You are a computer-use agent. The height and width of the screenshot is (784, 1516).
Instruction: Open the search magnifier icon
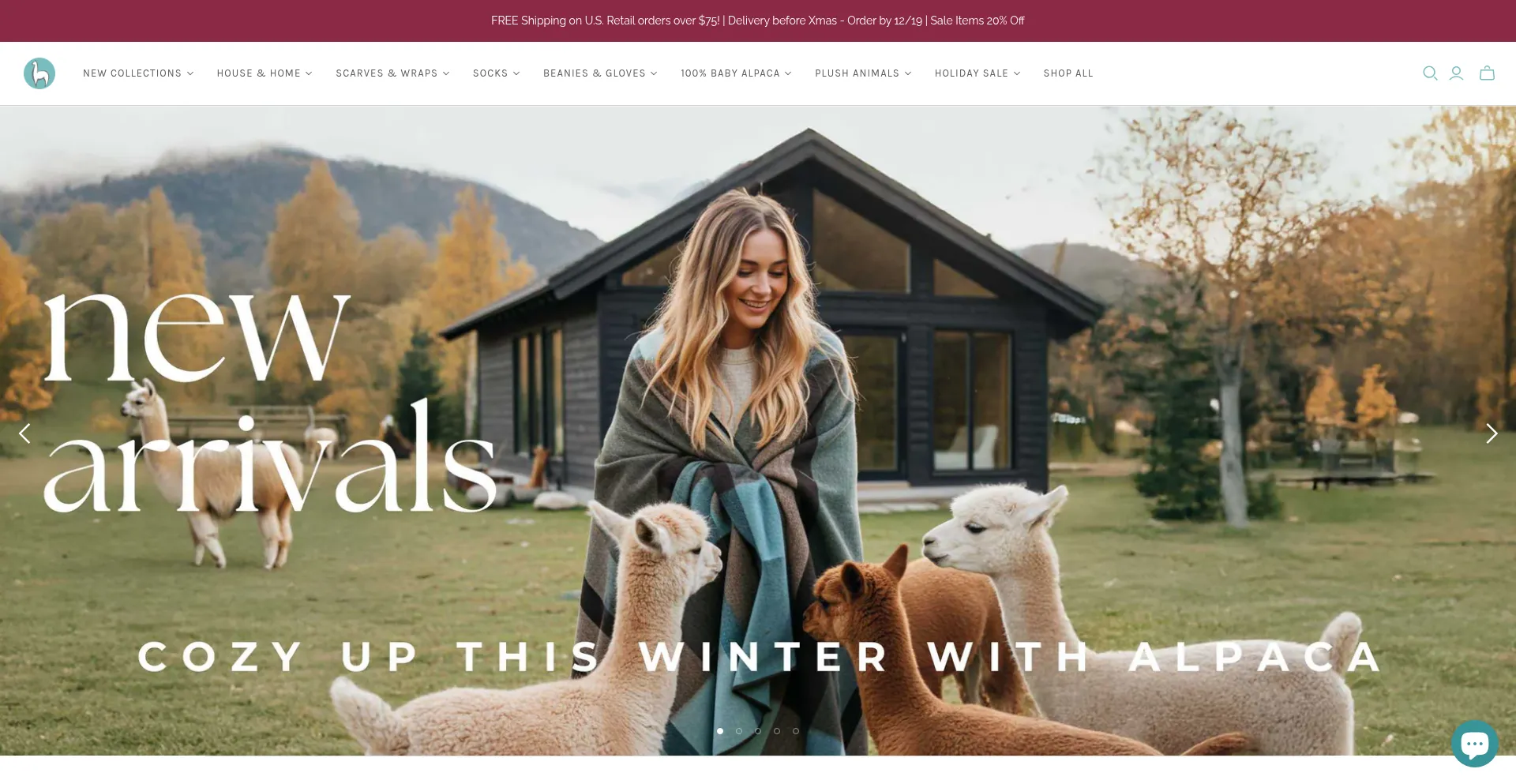click(x=1430, y=73)
